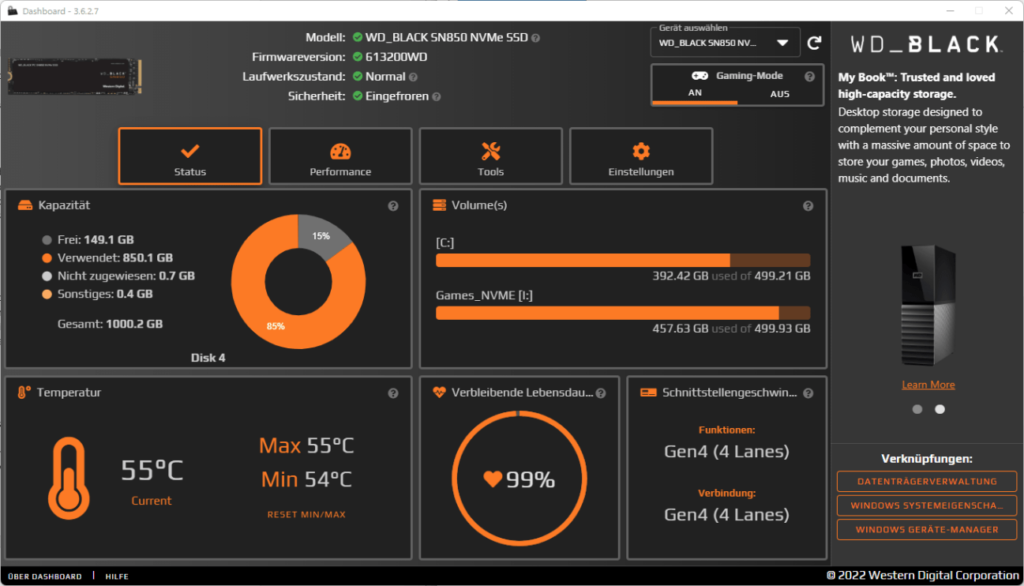
Task: Click the Verwendet: 850.1 GB legend entry
Action: pos(107,258)
